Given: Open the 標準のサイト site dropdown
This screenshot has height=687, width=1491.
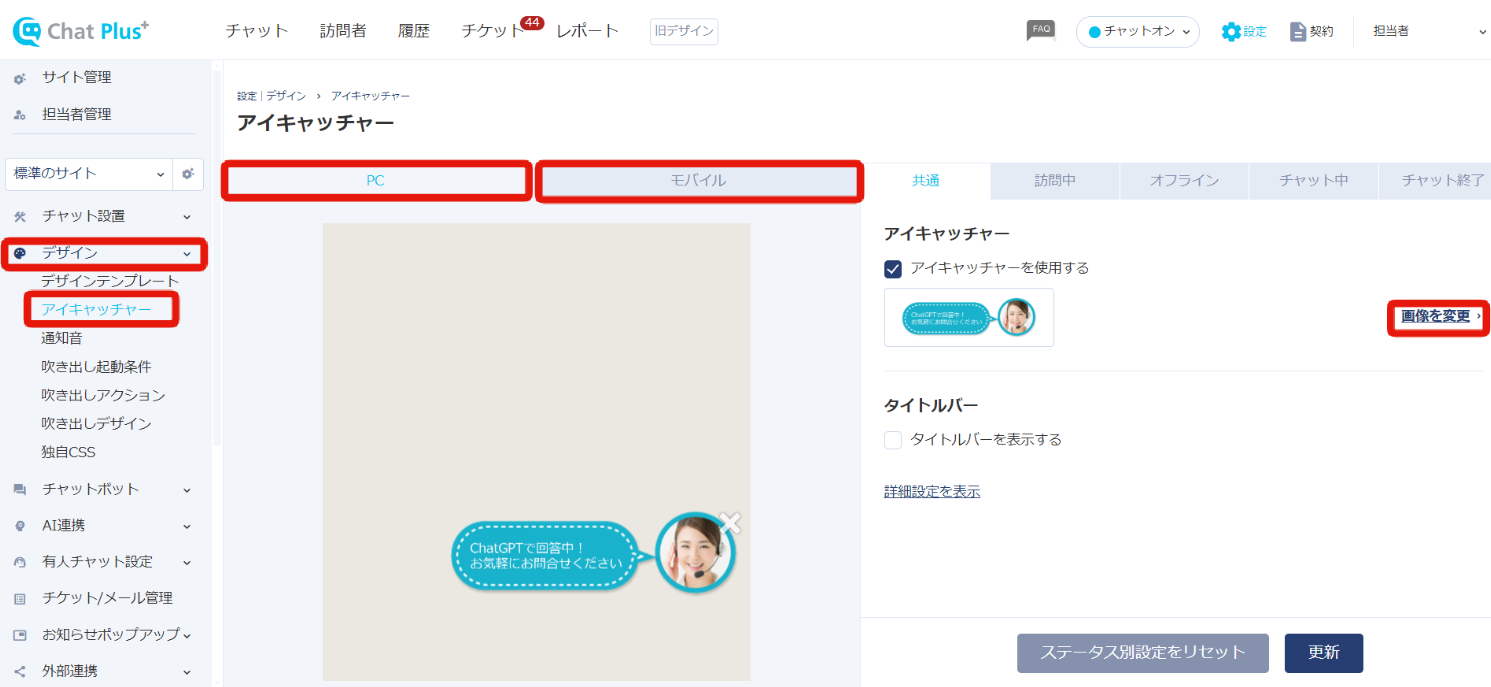Looking at the screenshot, I should point(88,174).
